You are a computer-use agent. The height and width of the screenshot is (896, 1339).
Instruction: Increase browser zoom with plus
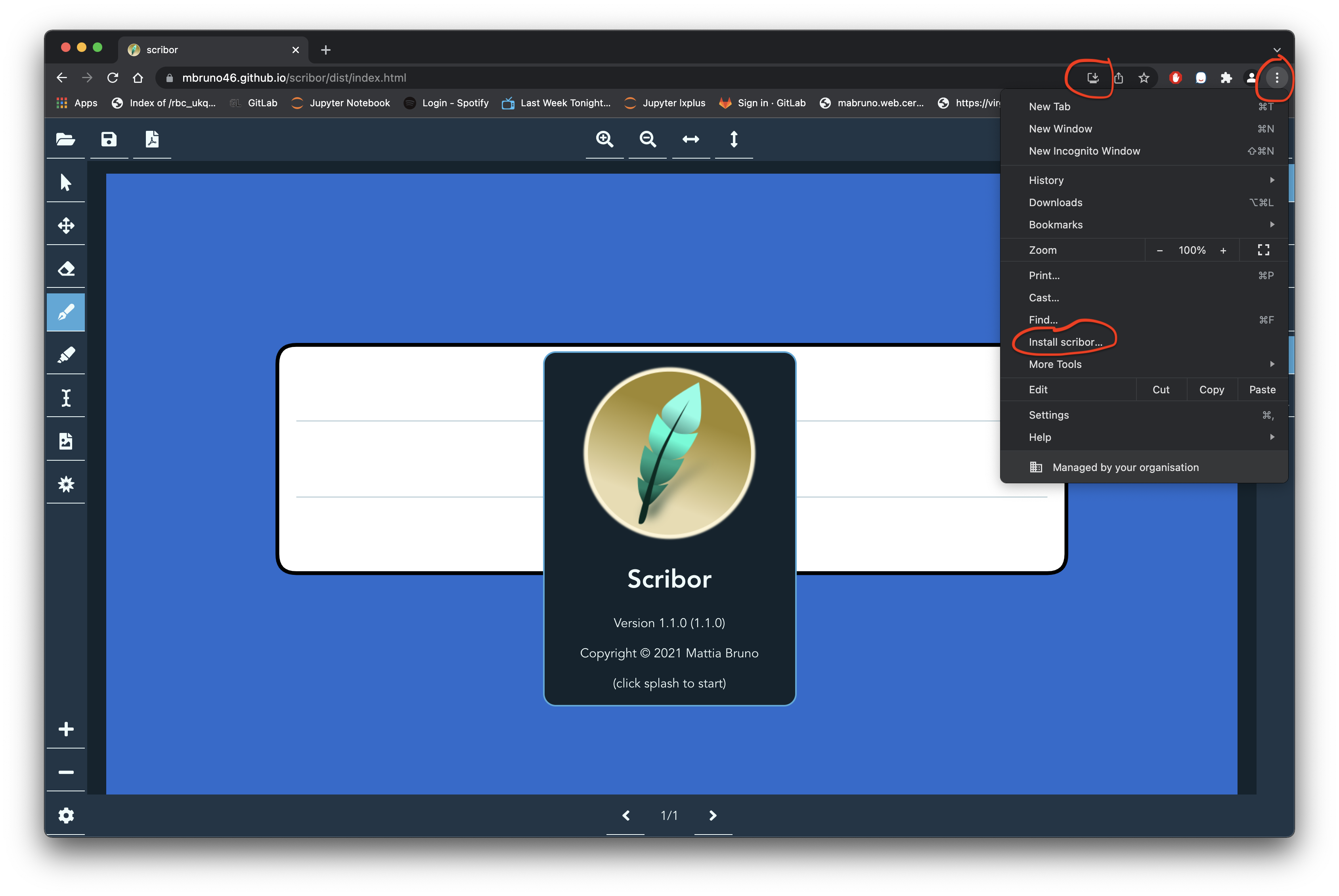point(1223,250)
